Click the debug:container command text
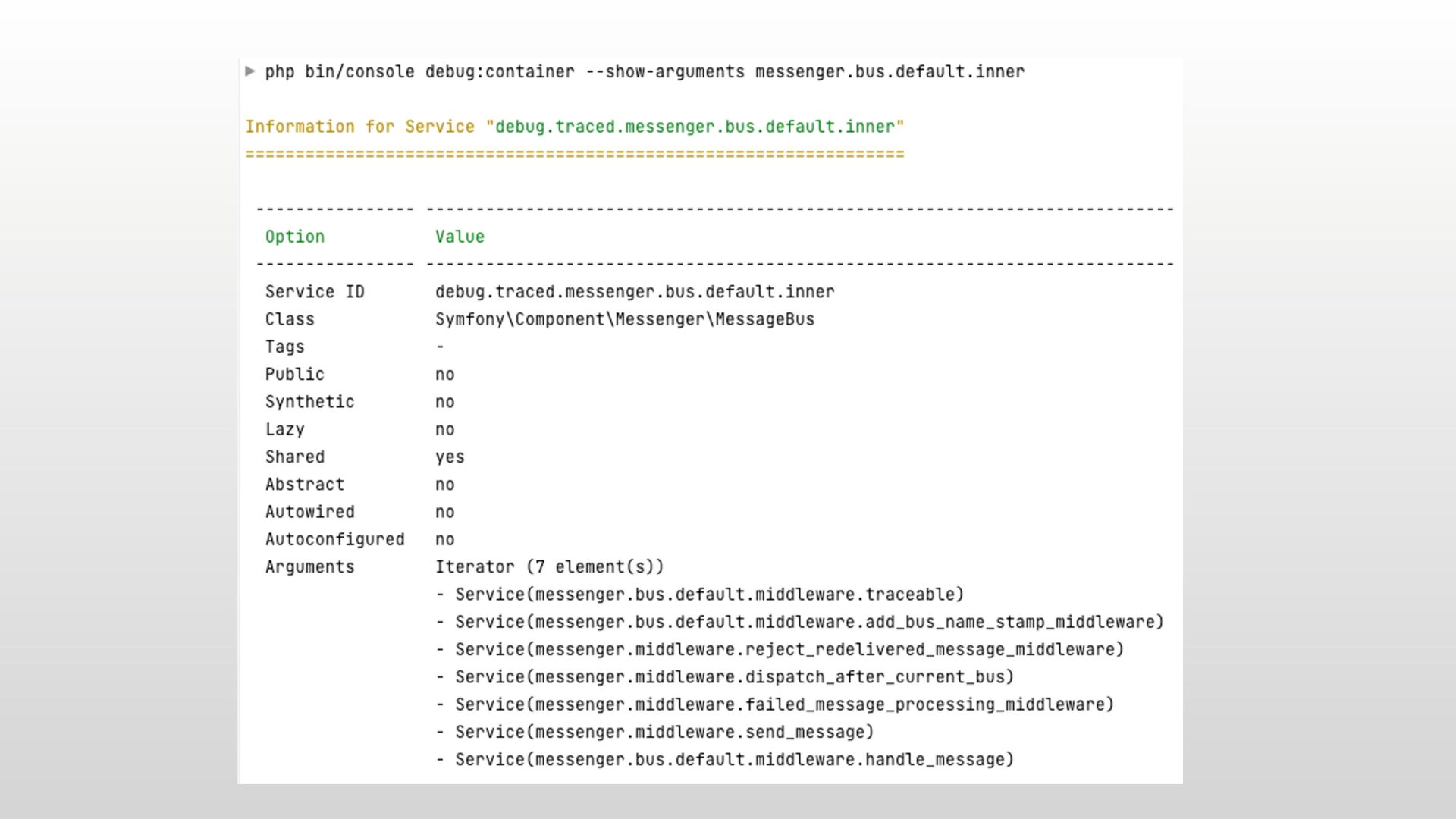 [499, 72]
